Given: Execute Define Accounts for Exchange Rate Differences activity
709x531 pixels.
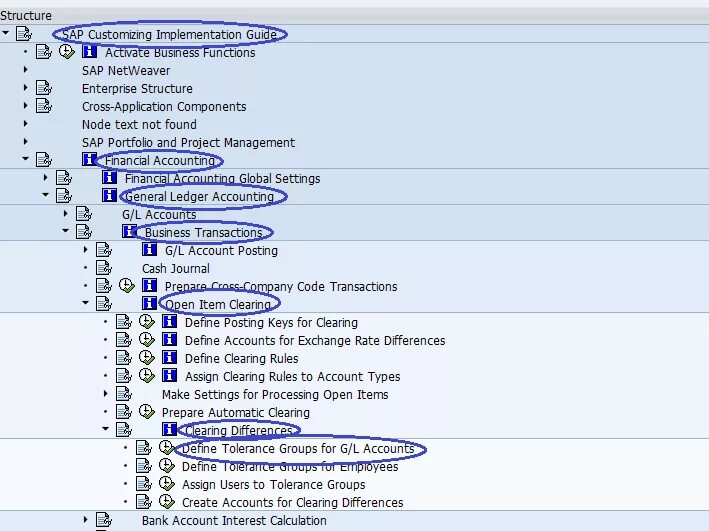Looking at the screenshot, I should coord(147,339).
